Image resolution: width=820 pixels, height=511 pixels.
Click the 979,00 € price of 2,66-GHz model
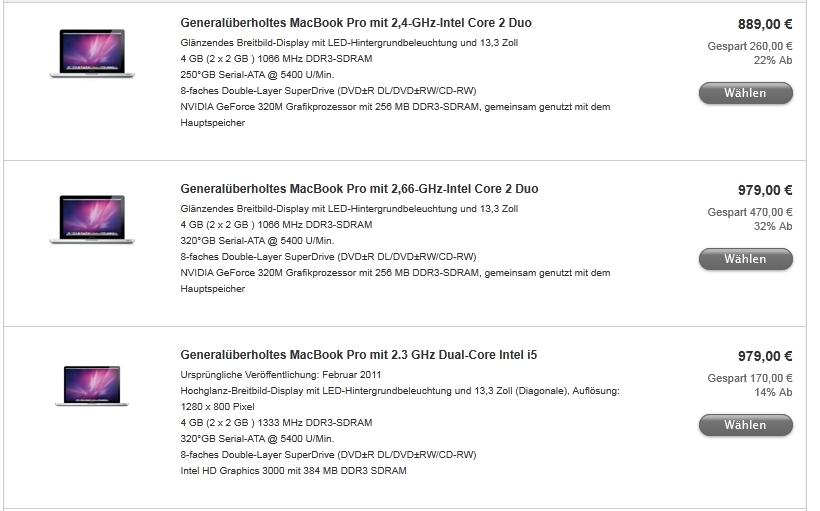tap(765, 190)
